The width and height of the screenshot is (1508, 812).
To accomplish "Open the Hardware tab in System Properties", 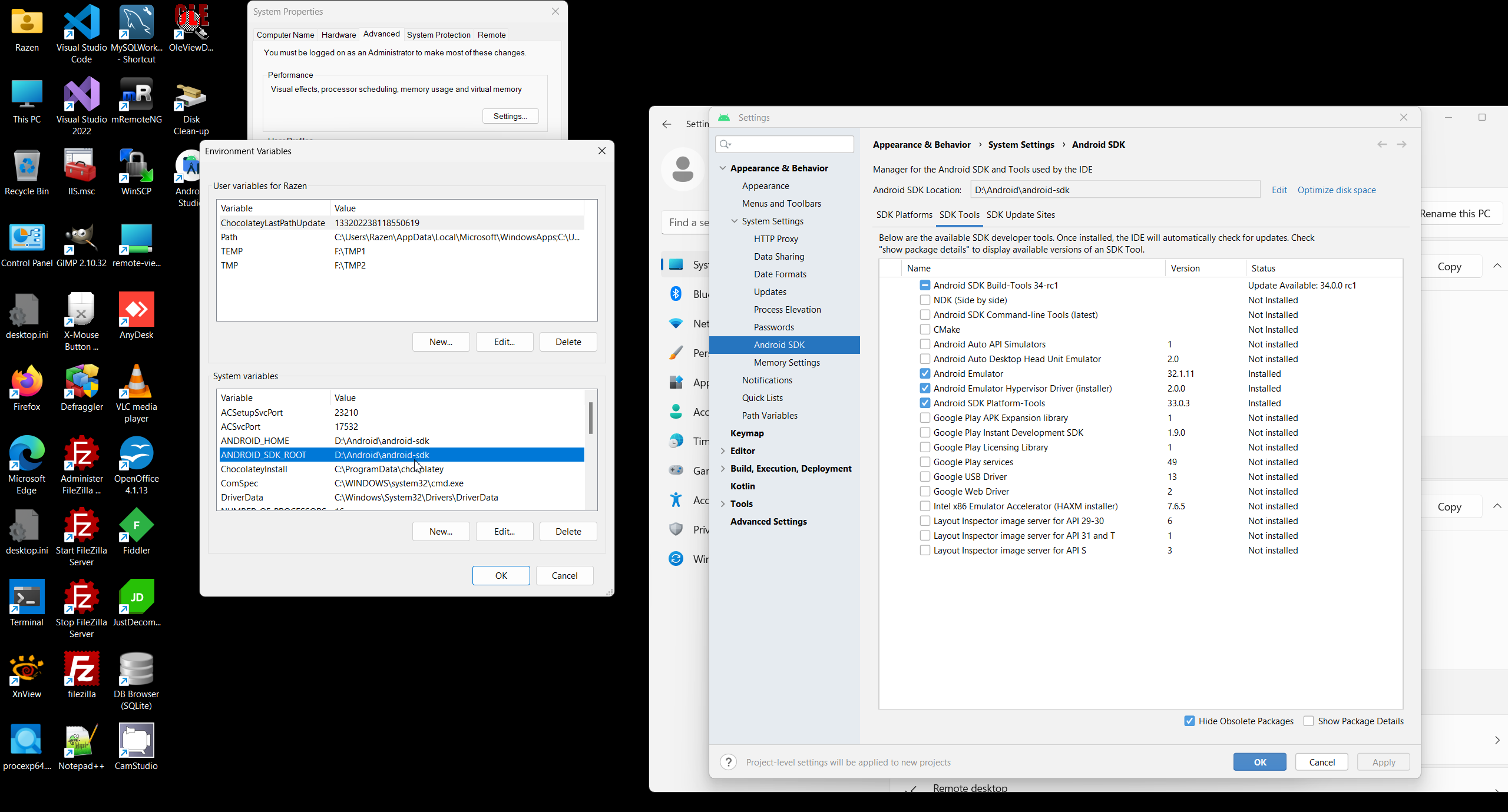I will (339, 35).
